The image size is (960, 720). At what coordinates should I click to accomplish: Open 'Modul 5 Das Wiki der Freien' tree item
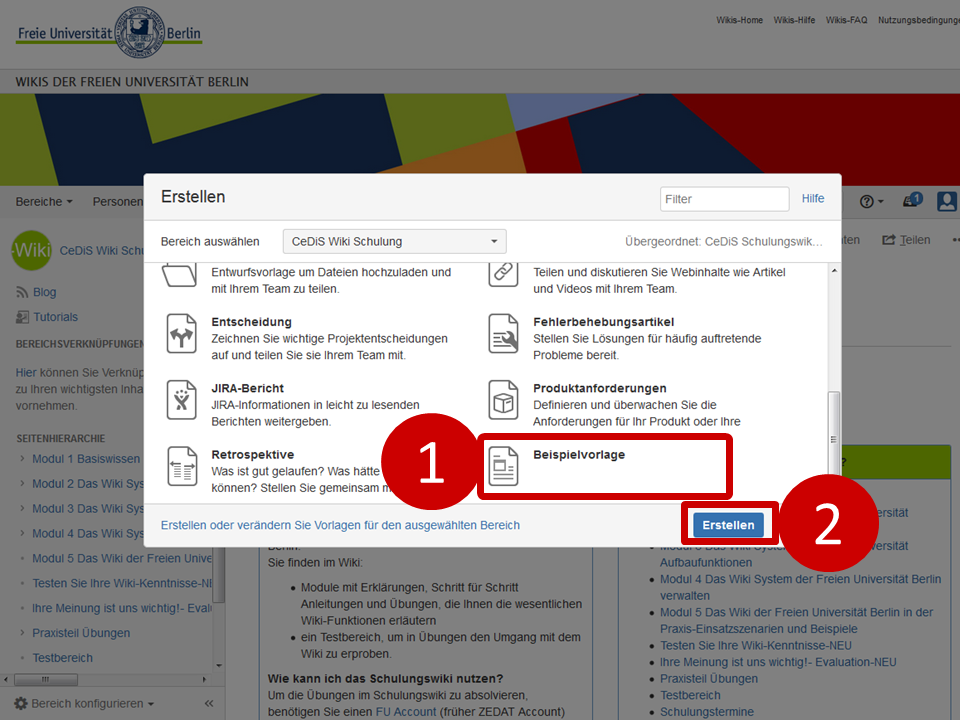point(122,558)
